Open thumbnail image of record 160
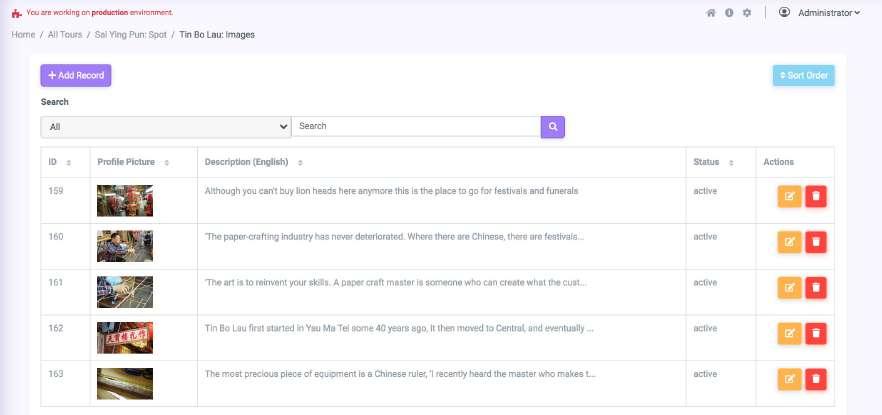Image resolution: width=882 pixels, height=415 pixels. point(125,246)
